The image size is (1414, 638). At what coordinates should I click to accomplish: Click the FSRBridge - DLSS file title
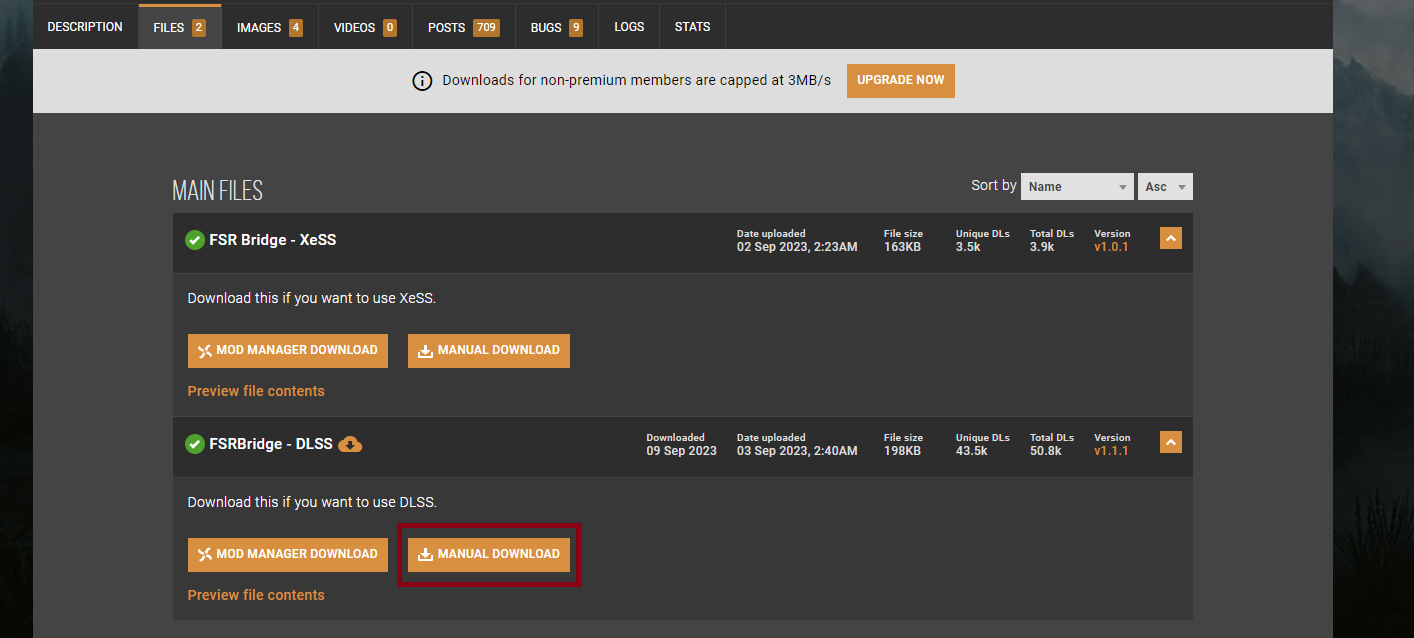(271, 444)
